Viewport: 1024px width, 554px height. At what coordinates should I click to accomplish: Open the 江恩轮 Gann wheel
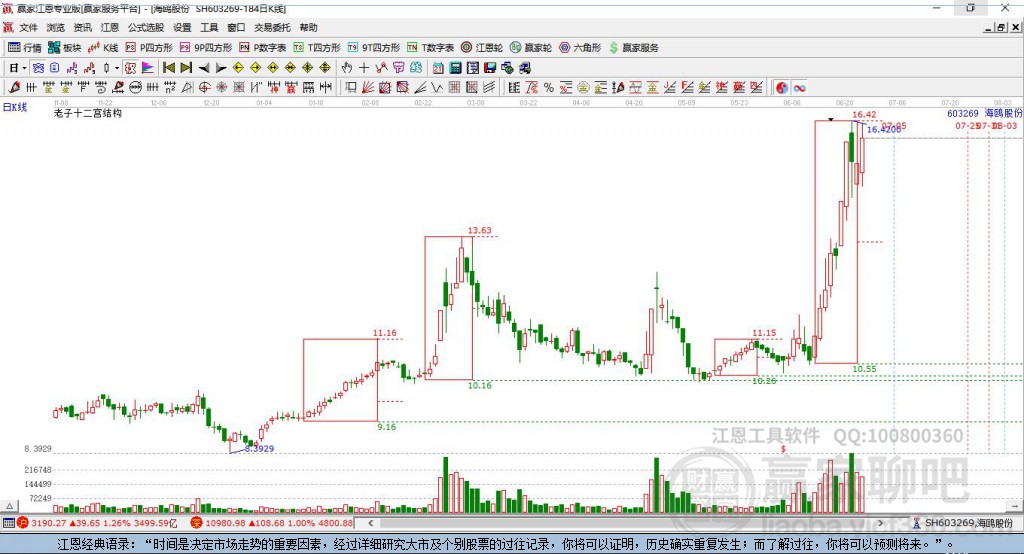click(x=482, y=48)
